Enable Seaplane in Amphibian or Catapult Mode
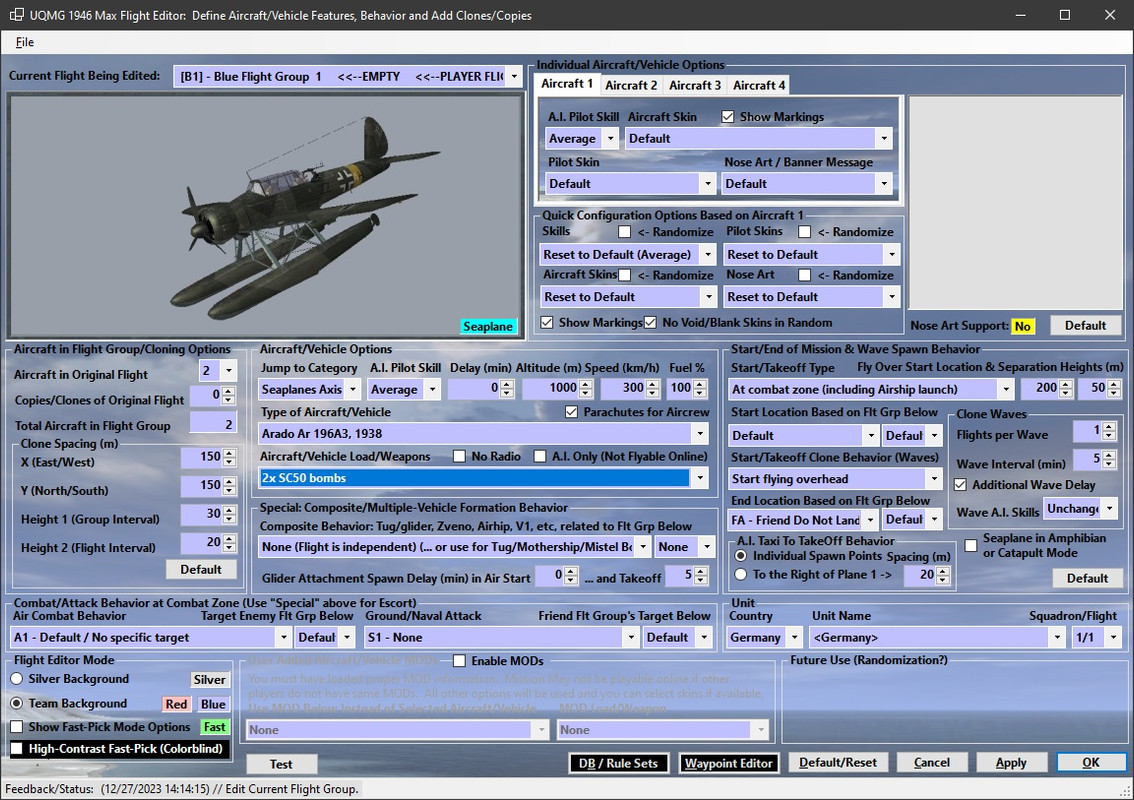The width and height of the screenshot is (1134, 800). 971,545
